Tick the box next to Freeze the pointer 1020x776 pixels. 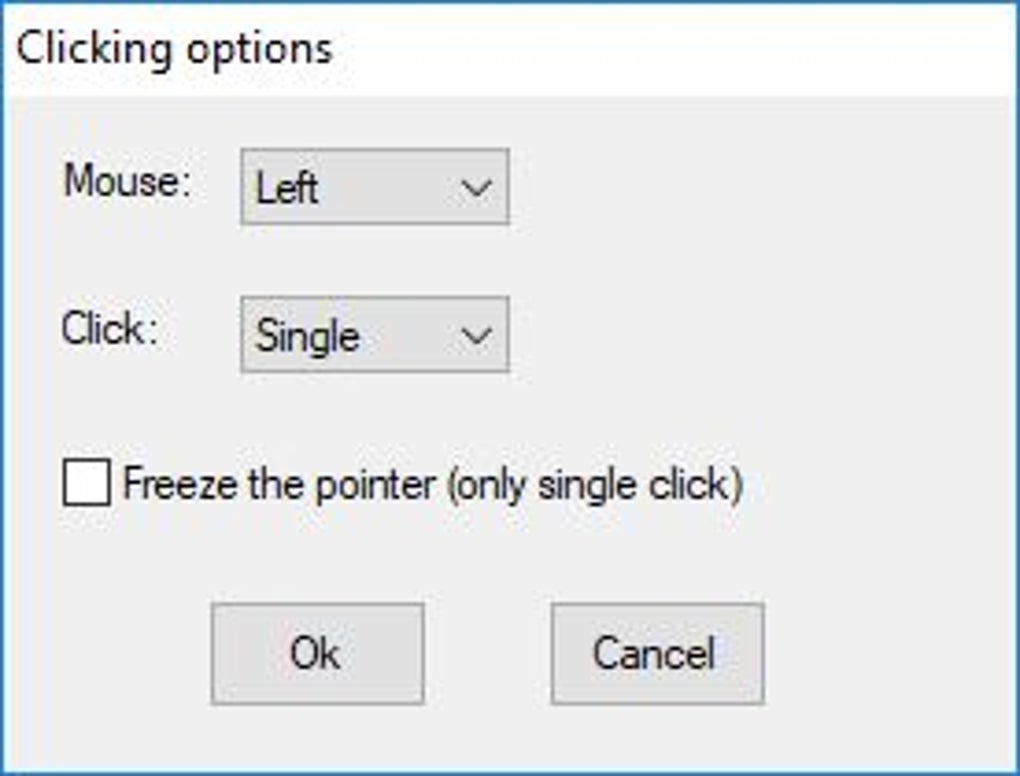87,485
